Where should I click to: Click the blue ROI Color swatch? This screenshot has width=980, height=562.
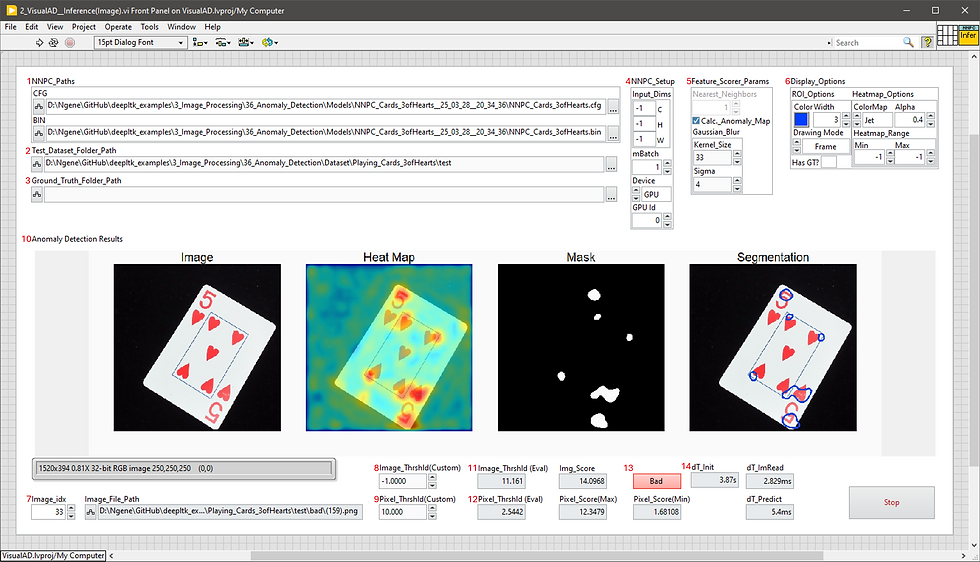click(x=801, y=119)
